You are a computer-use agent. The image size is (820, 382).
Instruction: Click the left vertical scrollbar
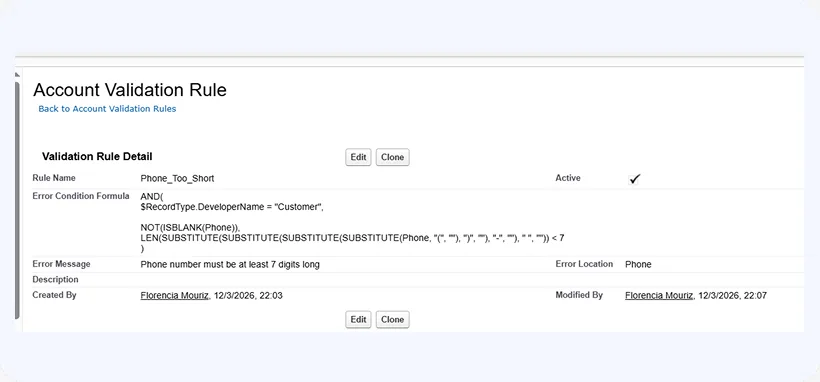(x=17, y=200)
